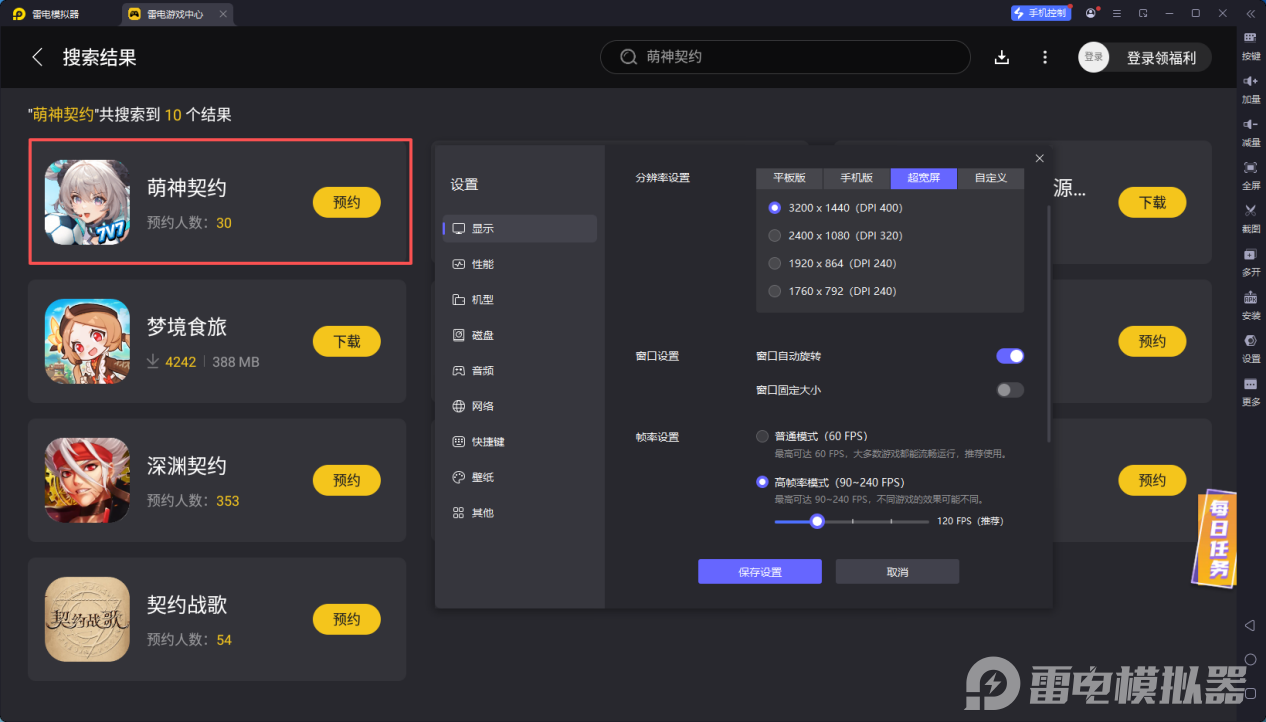The image size is (1266, 722).
Task: Open the download manager icon in header
Action: pos(1002,57)
